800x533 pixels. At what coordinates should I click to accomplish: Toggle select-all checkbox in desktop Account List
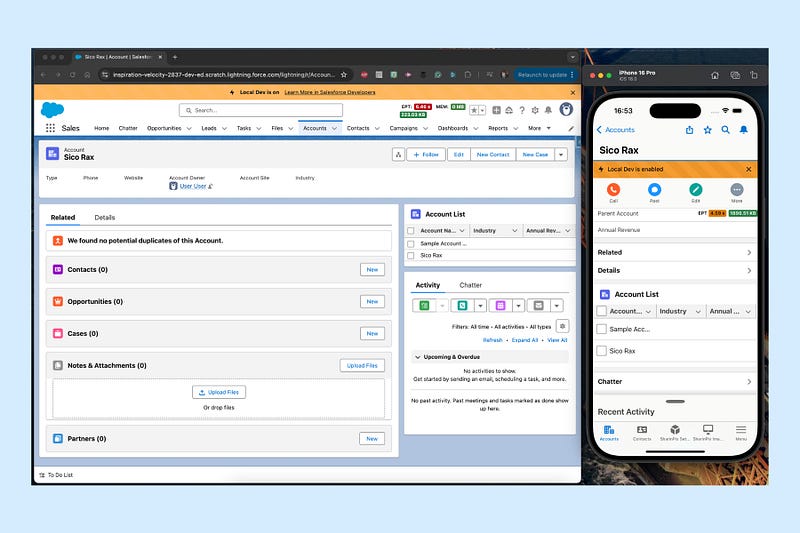(411, 230)
